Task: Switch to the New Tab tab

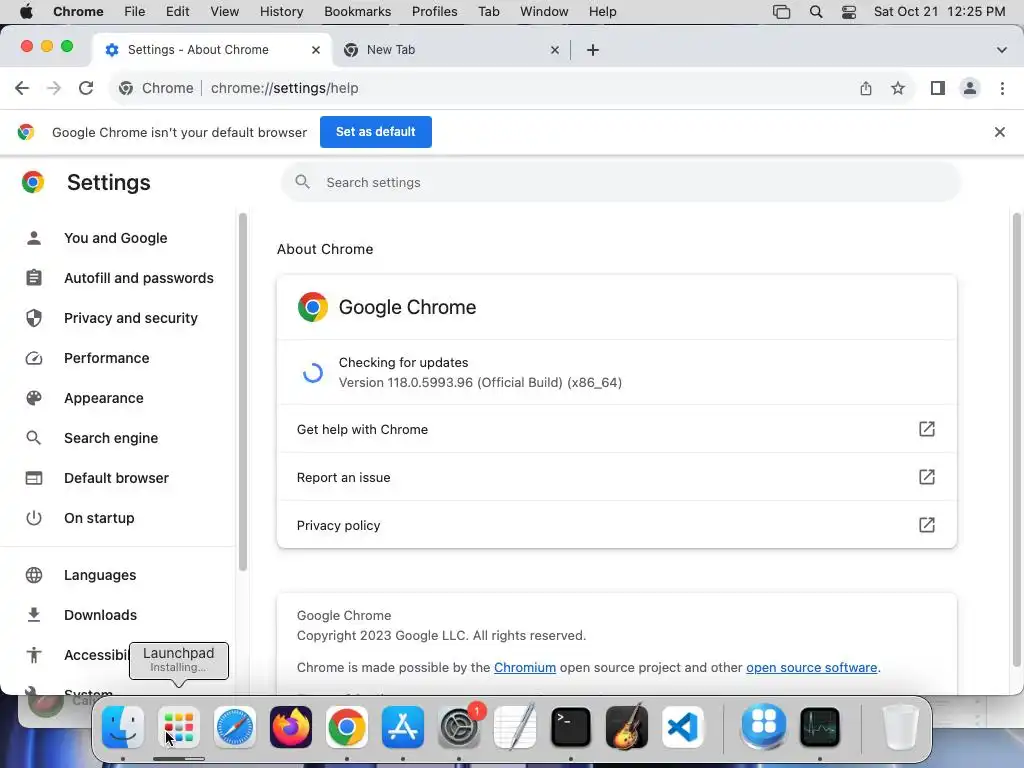Action: pos(451,50)
